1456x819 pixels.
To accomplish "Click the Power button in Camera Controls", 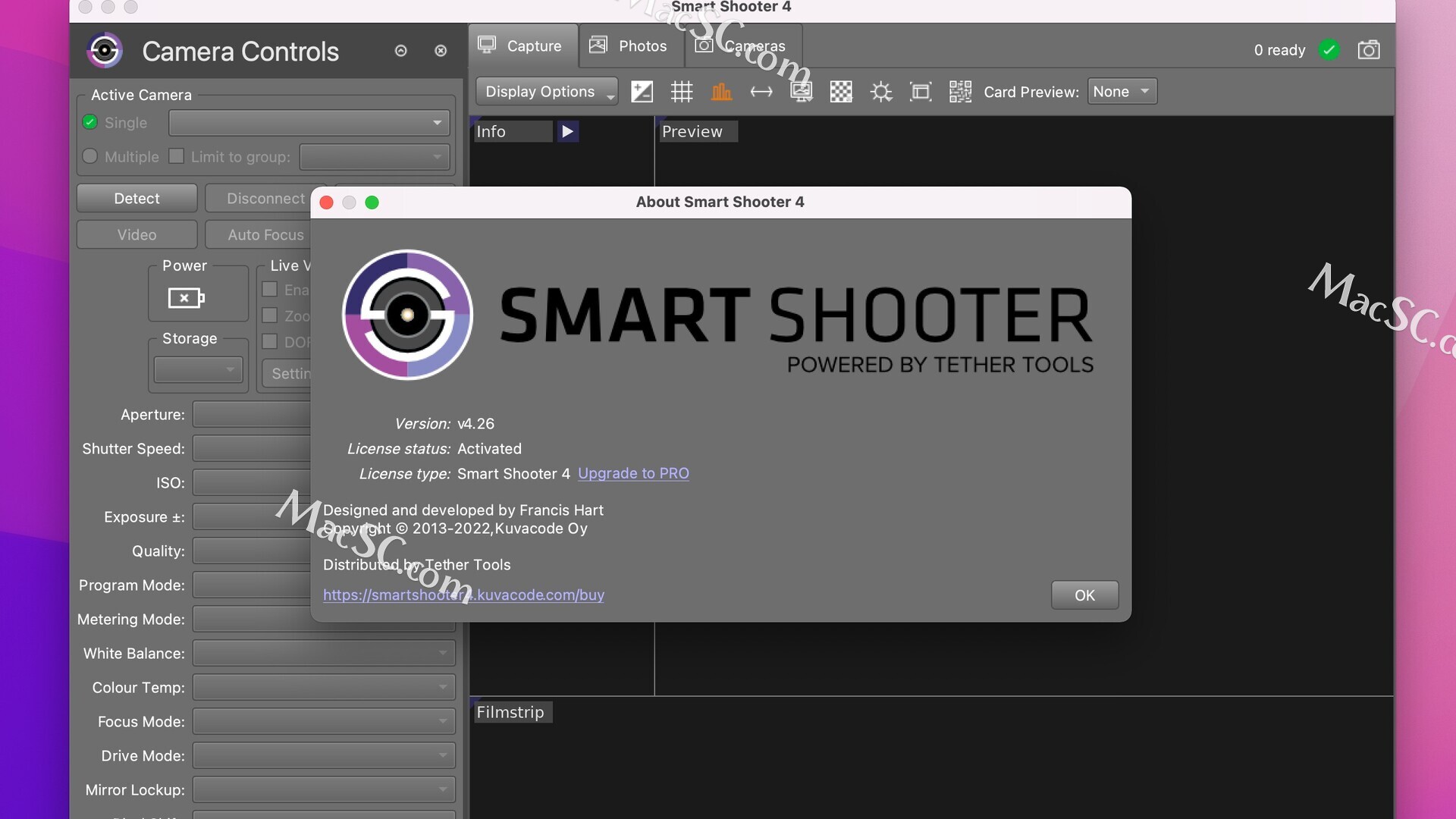I will coord(186,296).
